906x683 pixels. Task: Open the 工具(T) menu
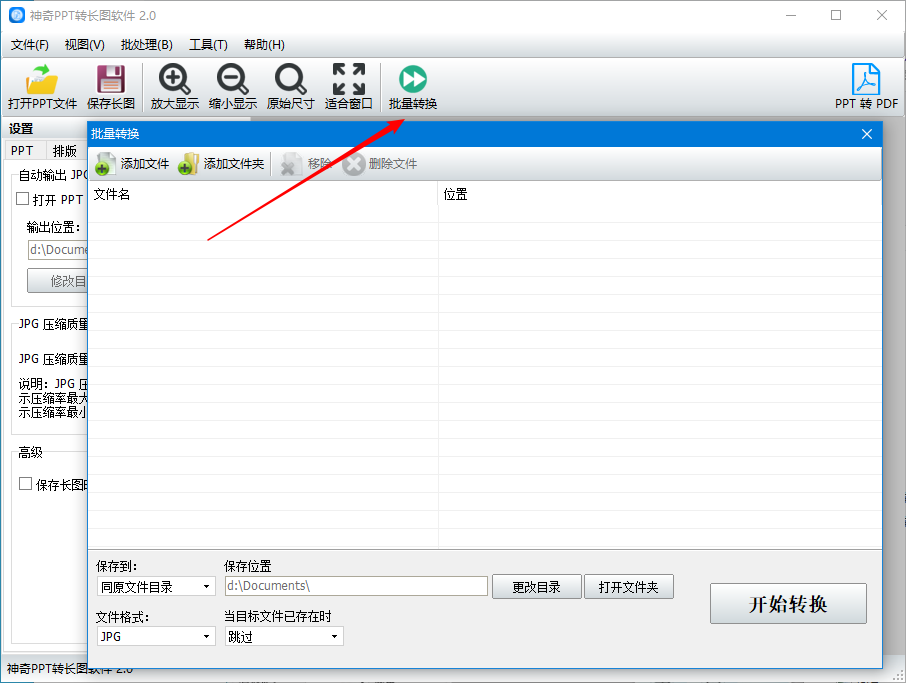[x=208, y=44]
